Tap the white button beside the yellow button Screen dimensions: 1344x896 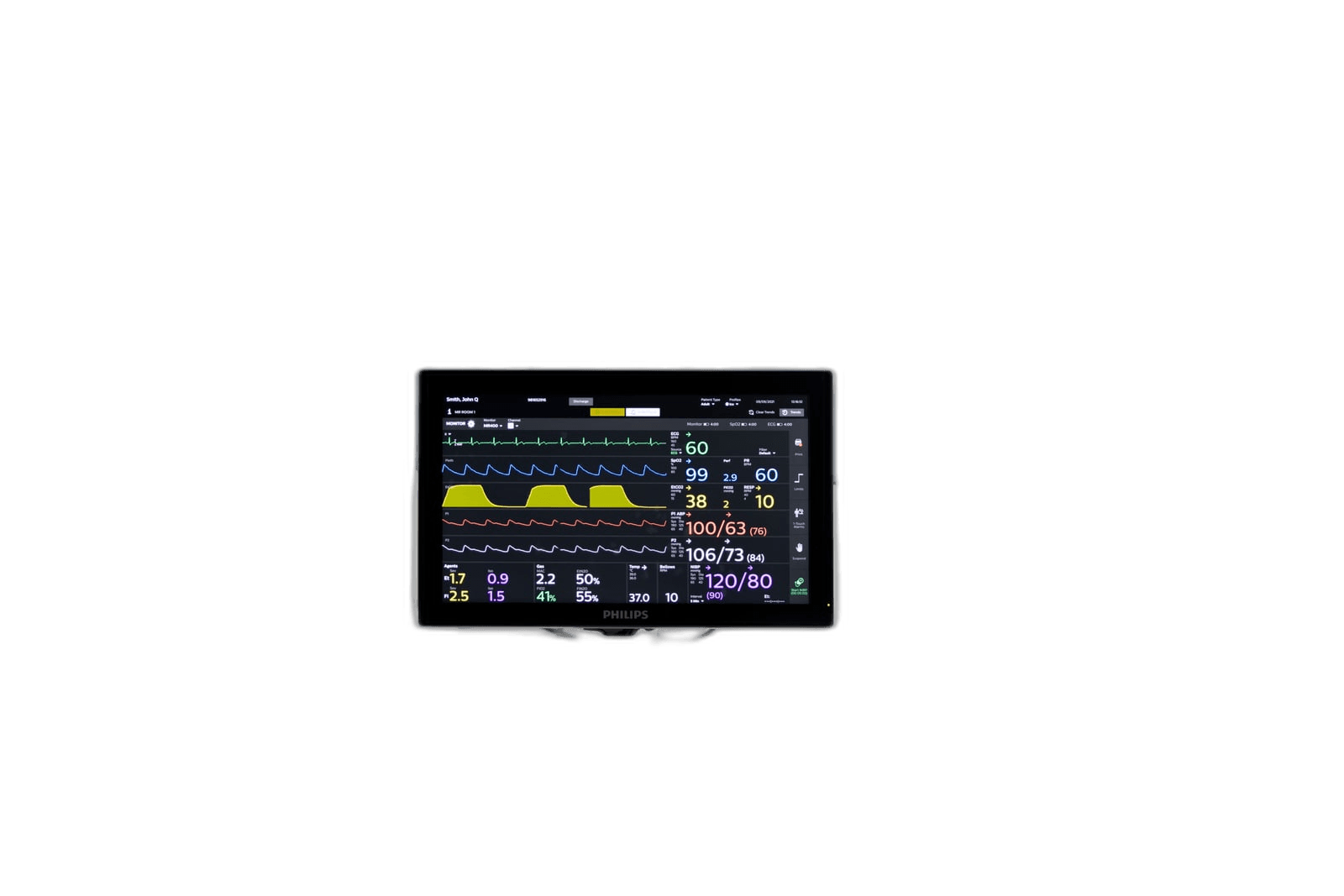click(643, 412)
